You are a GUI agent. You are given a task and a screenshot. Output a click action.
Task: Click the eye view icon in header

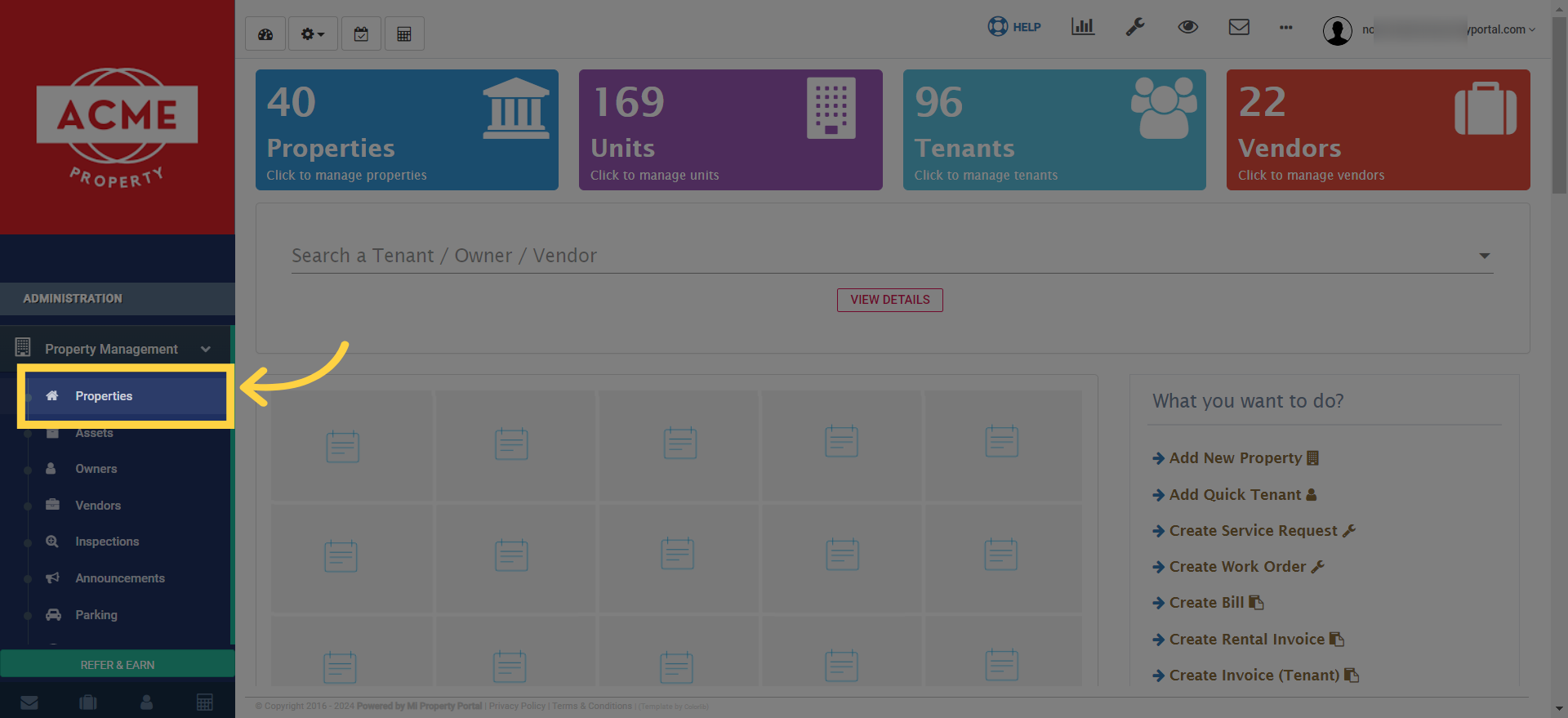click(1187, 27)
